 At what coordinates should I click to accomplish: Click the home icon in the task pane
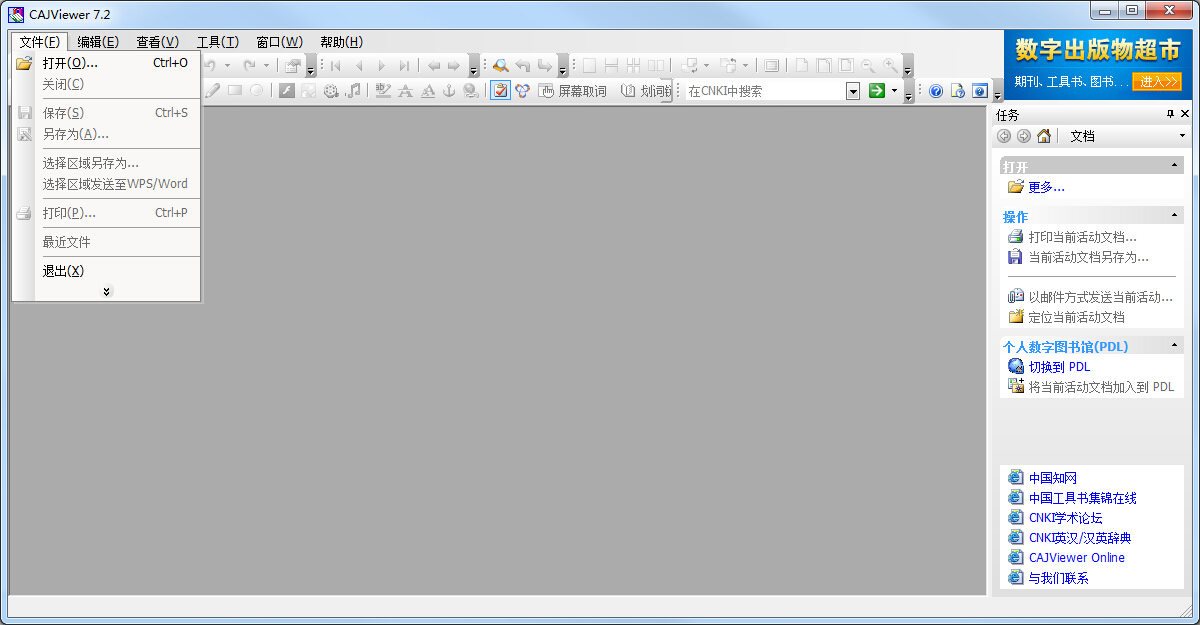pos(1044,136)
